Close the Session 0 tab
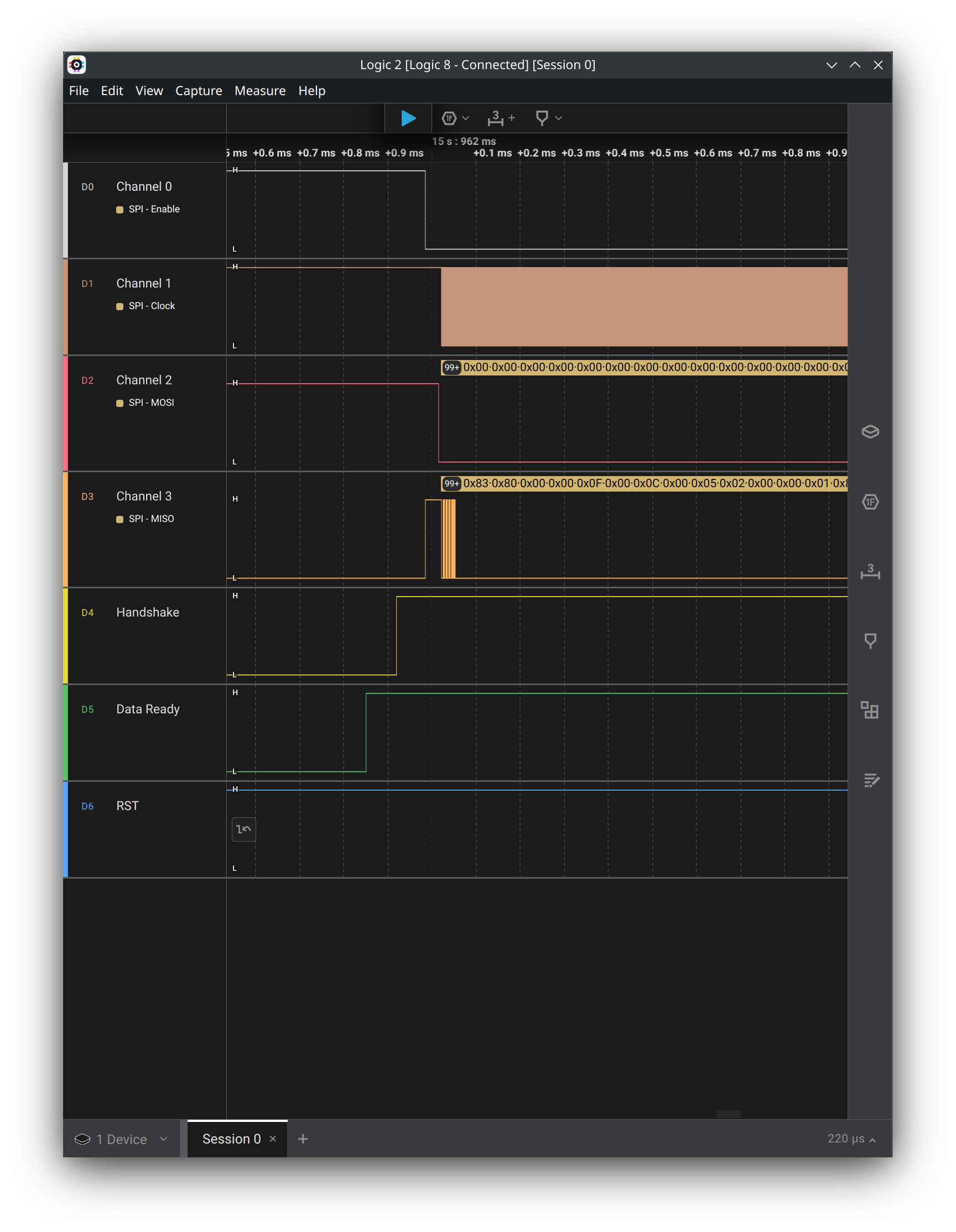Screen dimensions: 956x1232 pyautogui.click(x=273, y=1139)
